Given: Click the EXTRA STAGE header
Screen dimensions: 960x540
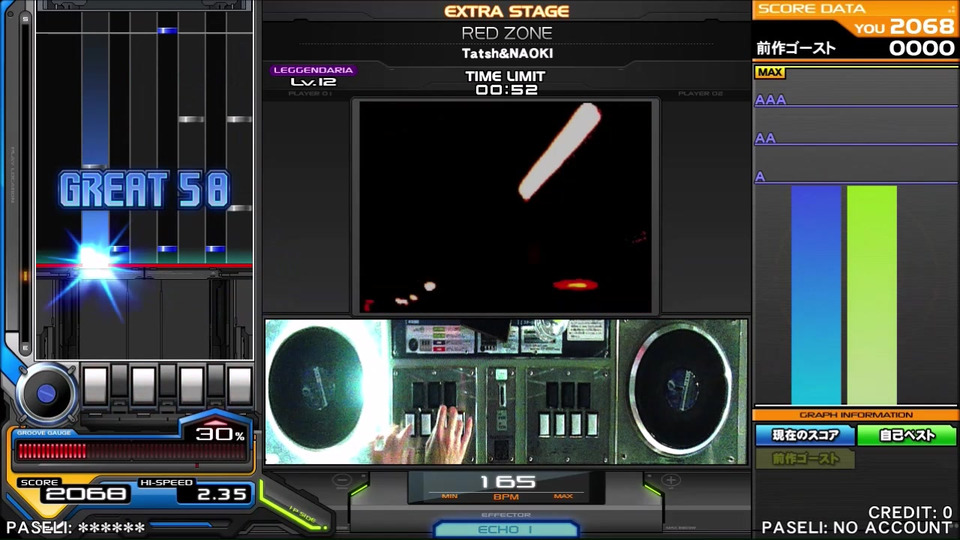Looking at the screenshot, I should pyautogui.click(x=506, y=11).
